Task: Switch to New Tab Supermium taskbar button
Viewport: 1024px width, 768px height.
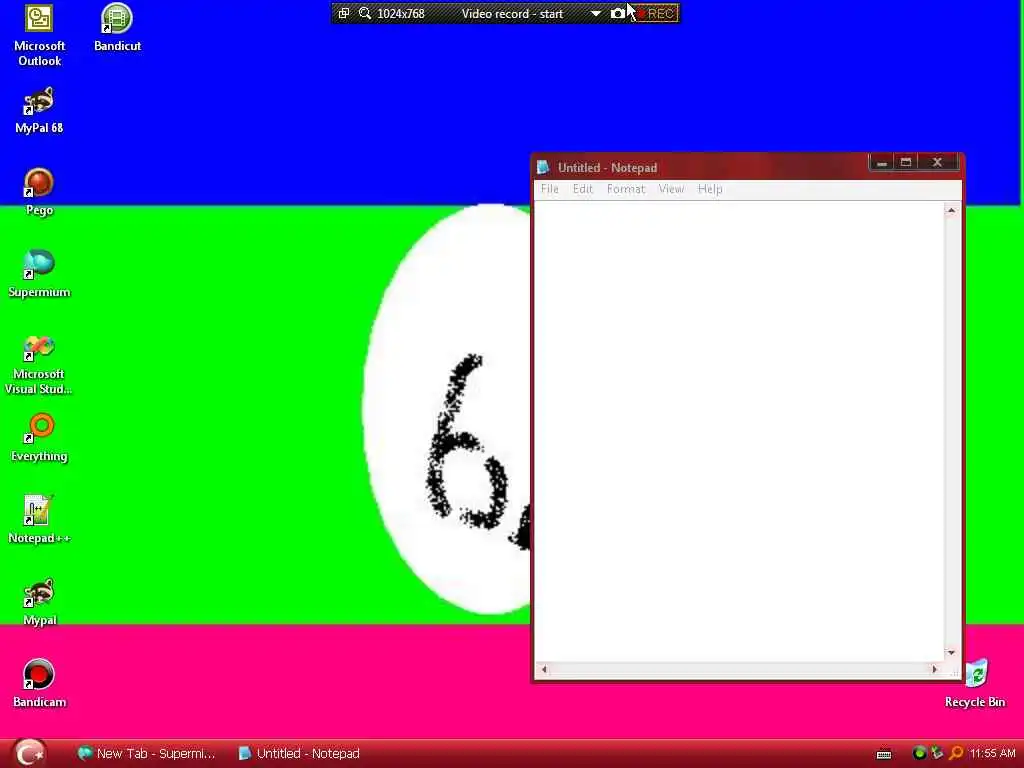Action: pos(146,753)
